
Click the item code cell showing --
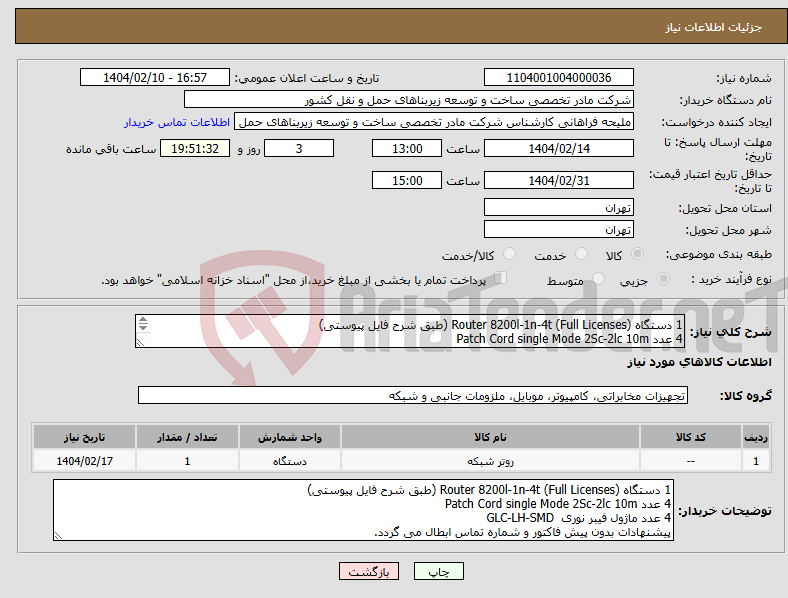(x=691, y=461)
